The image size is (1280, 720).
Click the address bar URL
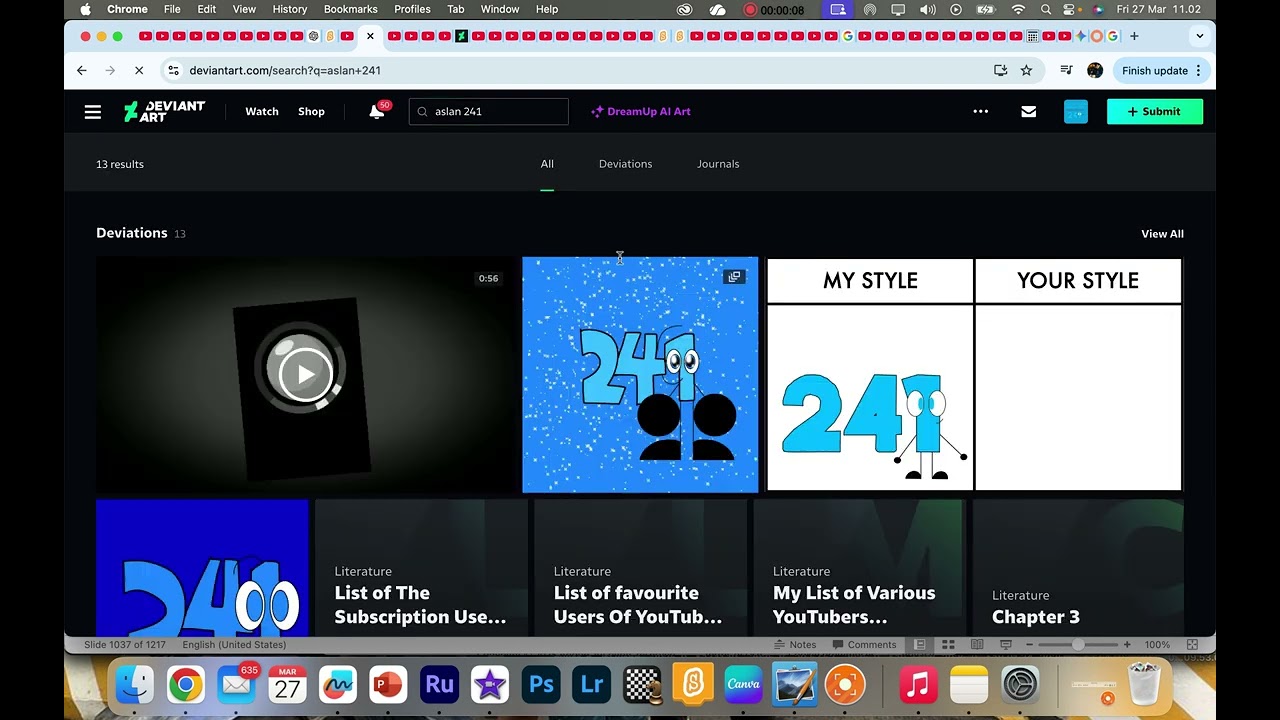[285, 71]
